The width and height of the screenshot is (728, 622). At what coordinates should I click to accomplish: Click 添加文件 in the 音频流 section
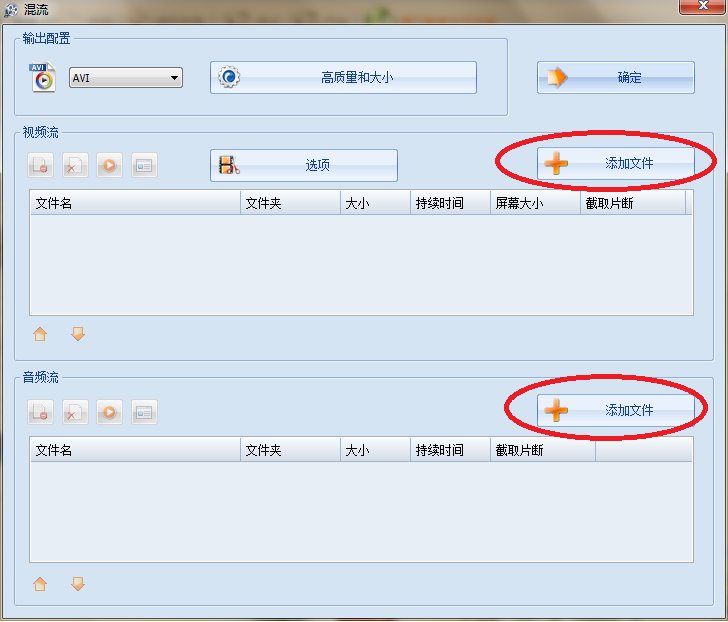pyautogui.click(x=616, y=410)
